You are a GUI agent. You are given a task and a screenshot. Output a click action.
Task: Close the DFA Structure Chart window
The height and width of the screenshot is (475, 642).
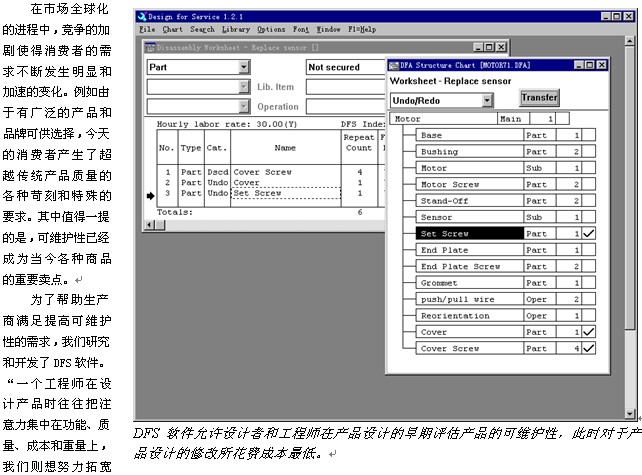601,65
